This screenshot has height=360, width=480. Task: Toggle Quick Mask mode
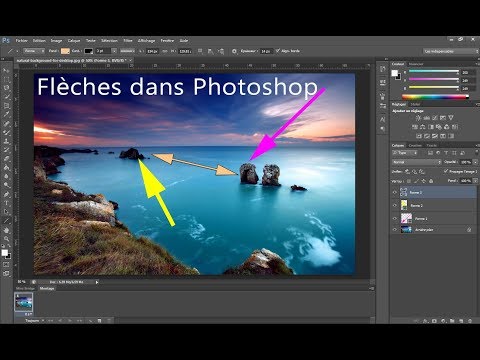(x=6, y=265)
